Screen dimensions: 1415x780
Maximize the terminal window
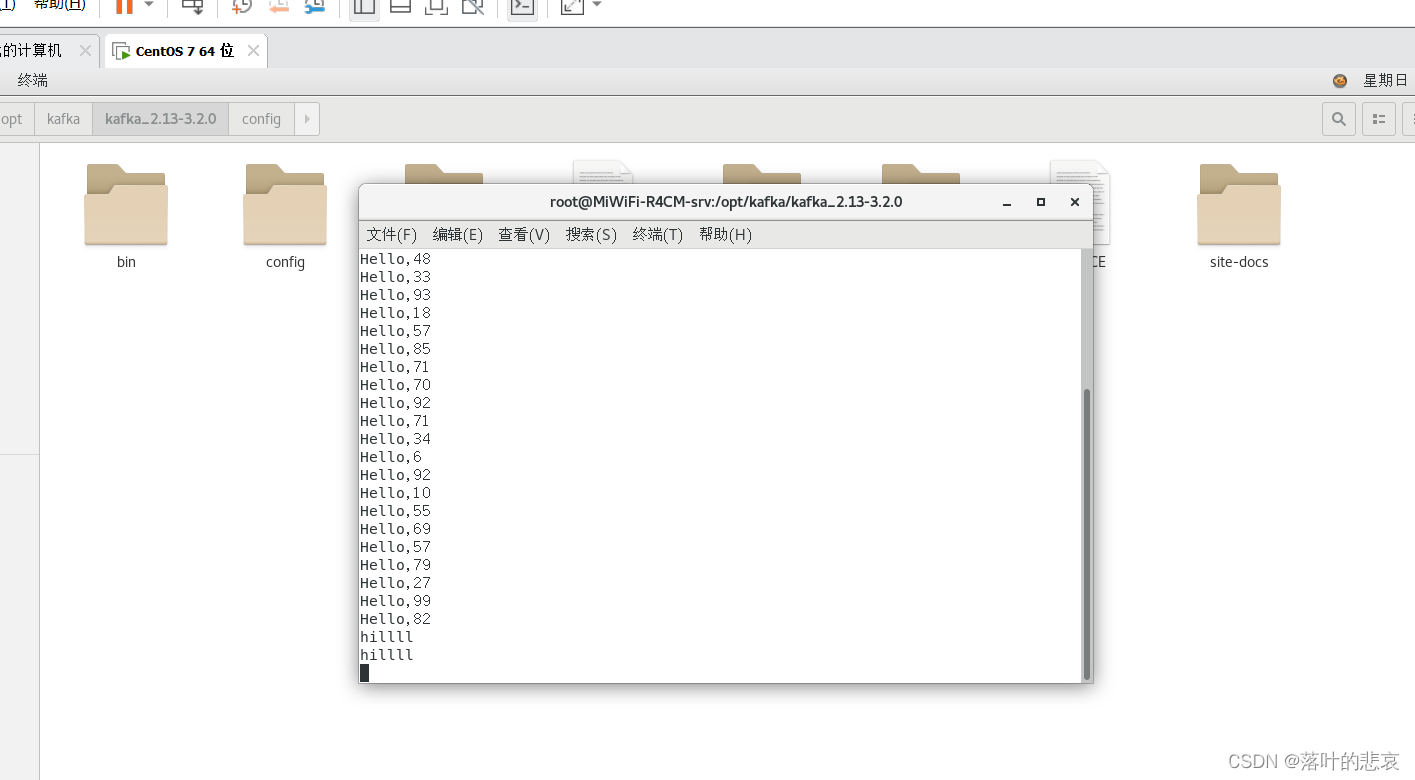point(1041,202)
